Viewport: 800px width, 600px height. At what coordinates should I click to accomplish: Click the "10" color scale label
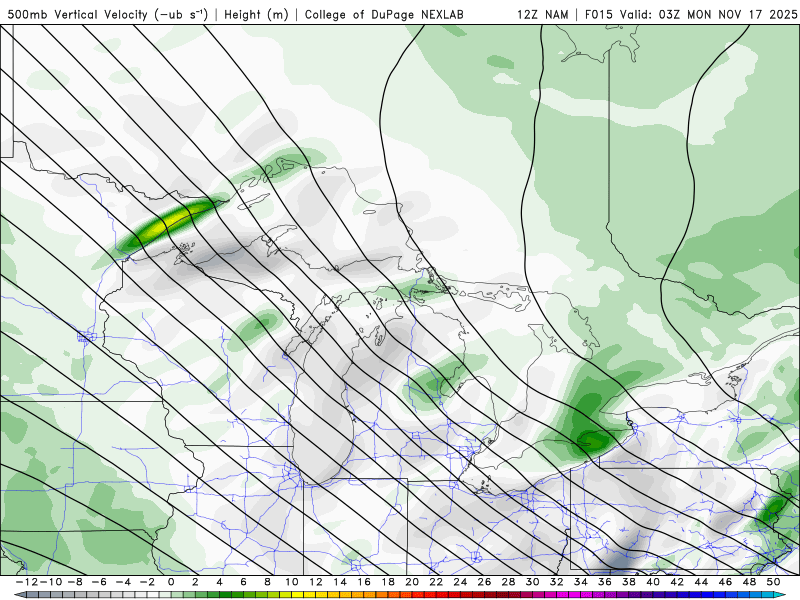click(291, 582)
